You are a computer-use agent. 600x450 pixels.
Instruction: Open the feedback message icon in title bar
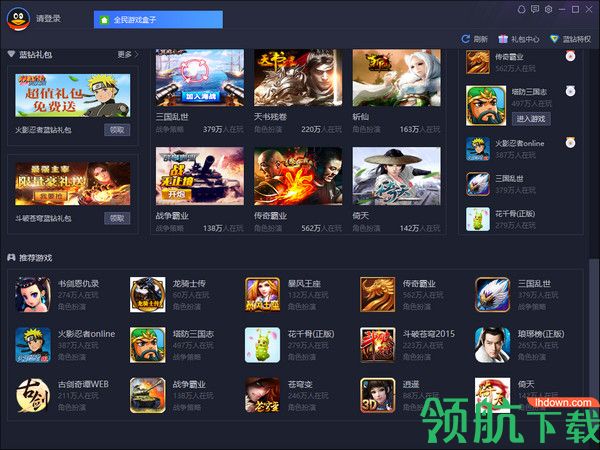tap(535, 9)
